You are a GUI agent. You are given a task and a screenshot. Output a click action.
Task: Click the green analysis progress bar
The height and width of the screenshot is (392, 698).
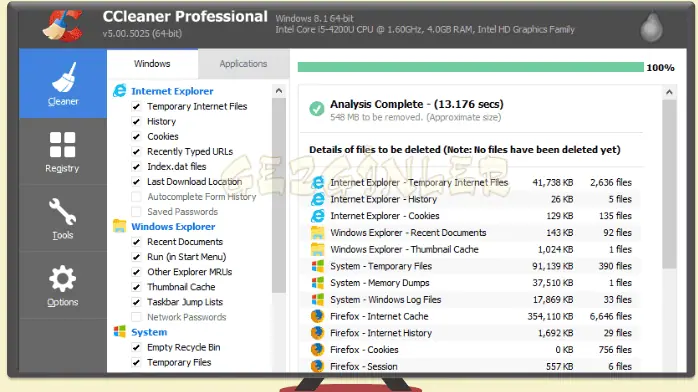pyautogui.click(x=471, y=67)
